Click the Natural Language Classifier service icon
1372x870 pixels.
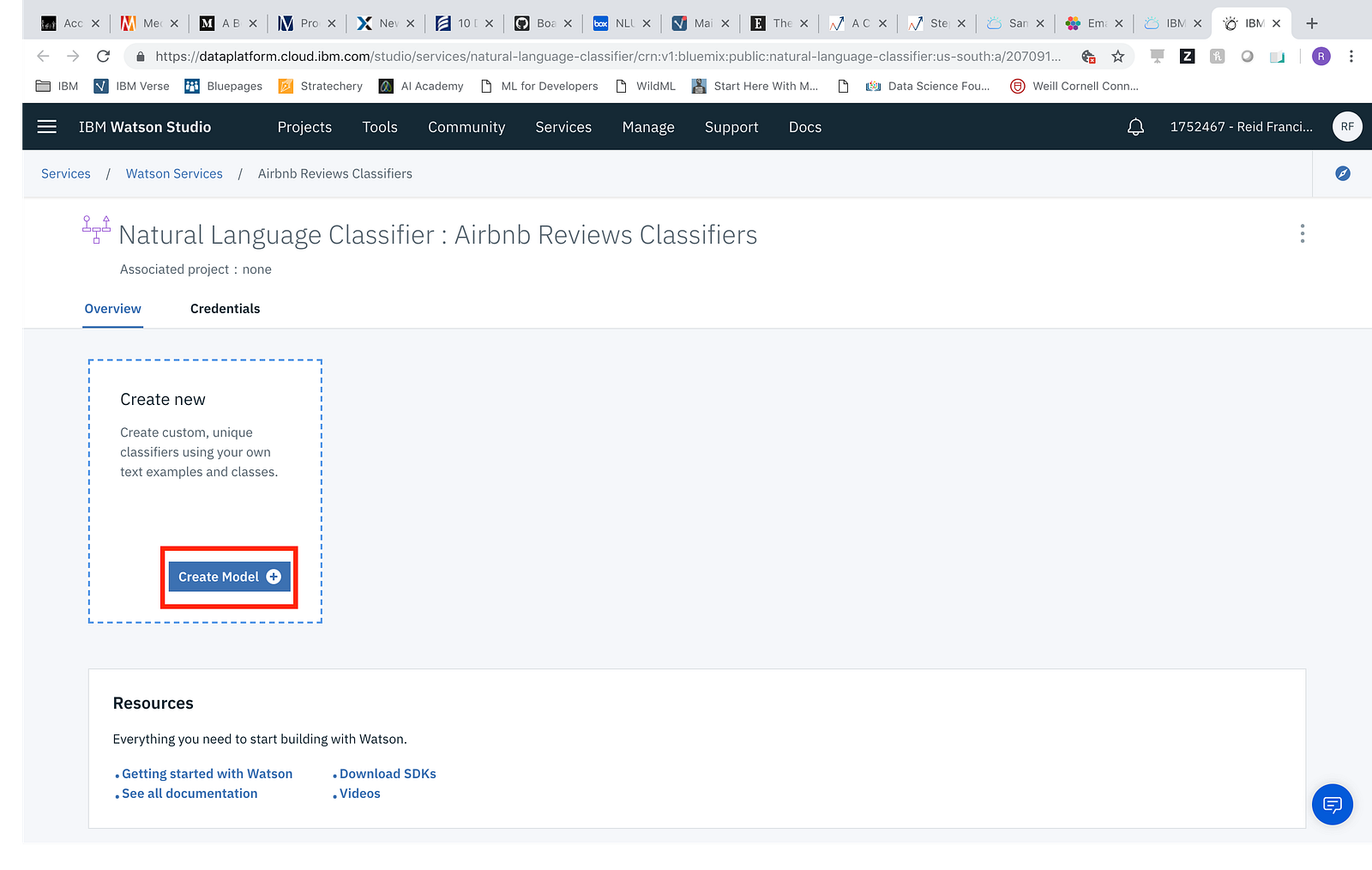(96, 229)
